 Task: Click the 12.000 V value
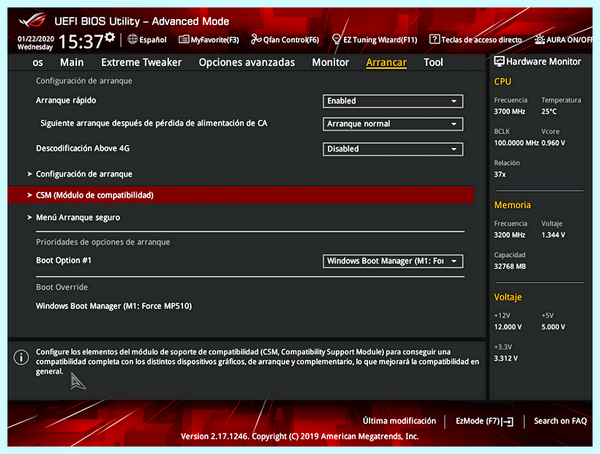coord(508,327)
